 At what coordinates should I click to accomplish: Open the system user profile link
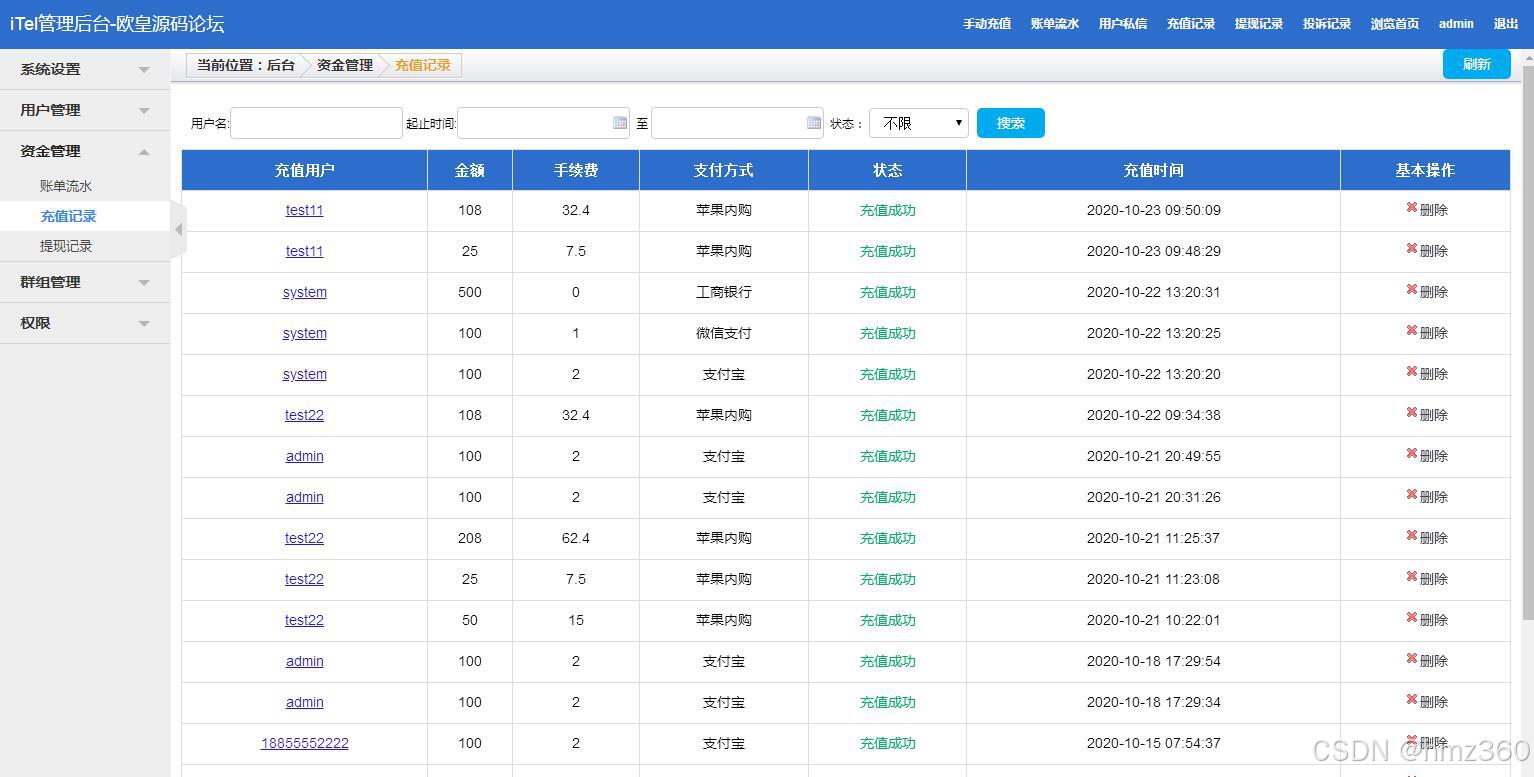(304, 292)
